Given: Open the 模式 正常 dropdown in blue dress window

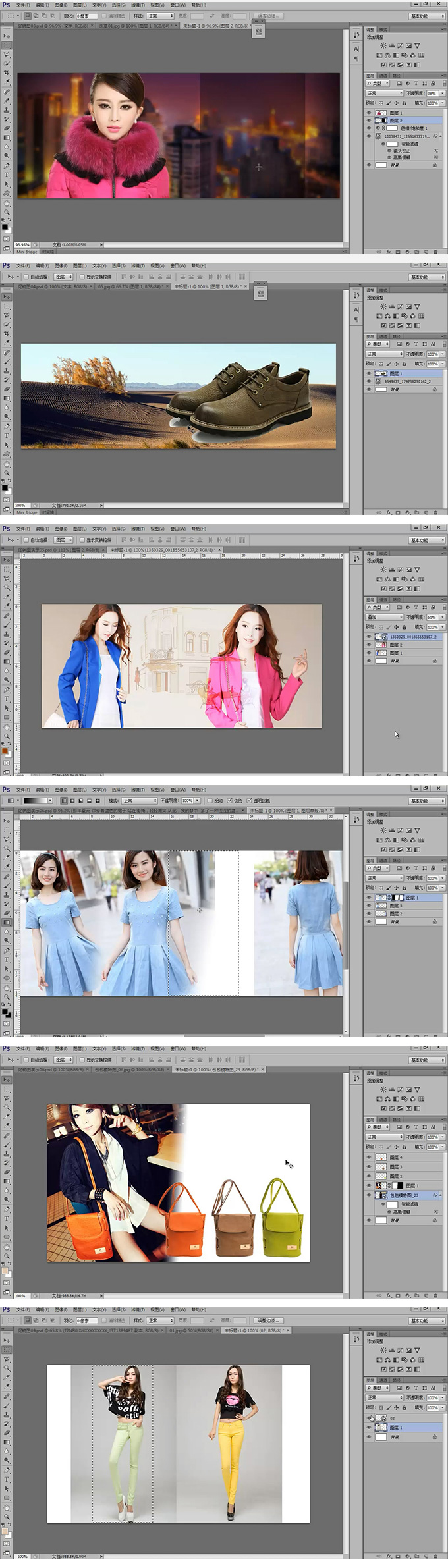Looking at the screenshot, I should 139,801.
